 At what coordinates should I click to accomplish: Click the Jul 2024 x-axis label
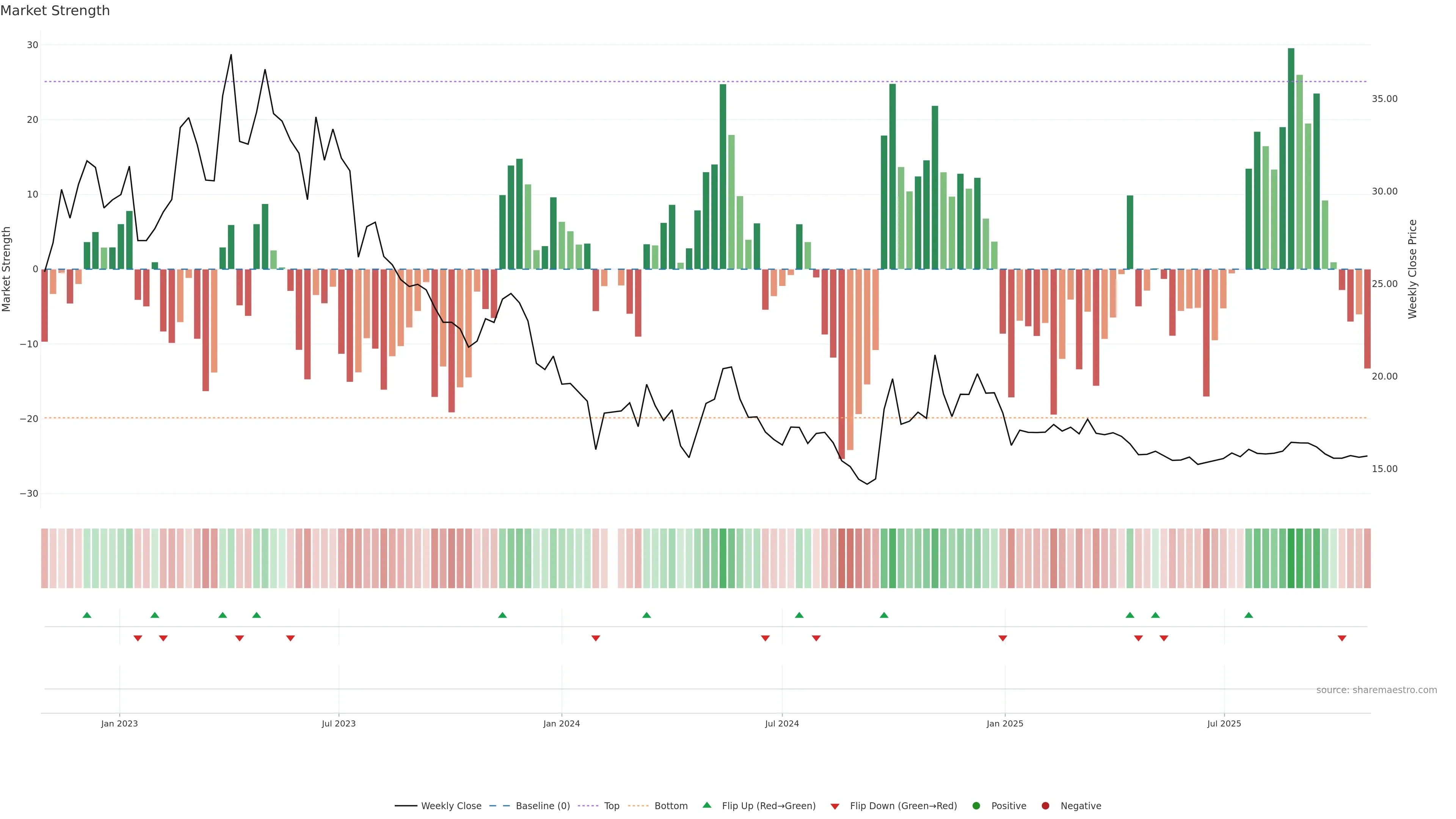tap(782, 723)
